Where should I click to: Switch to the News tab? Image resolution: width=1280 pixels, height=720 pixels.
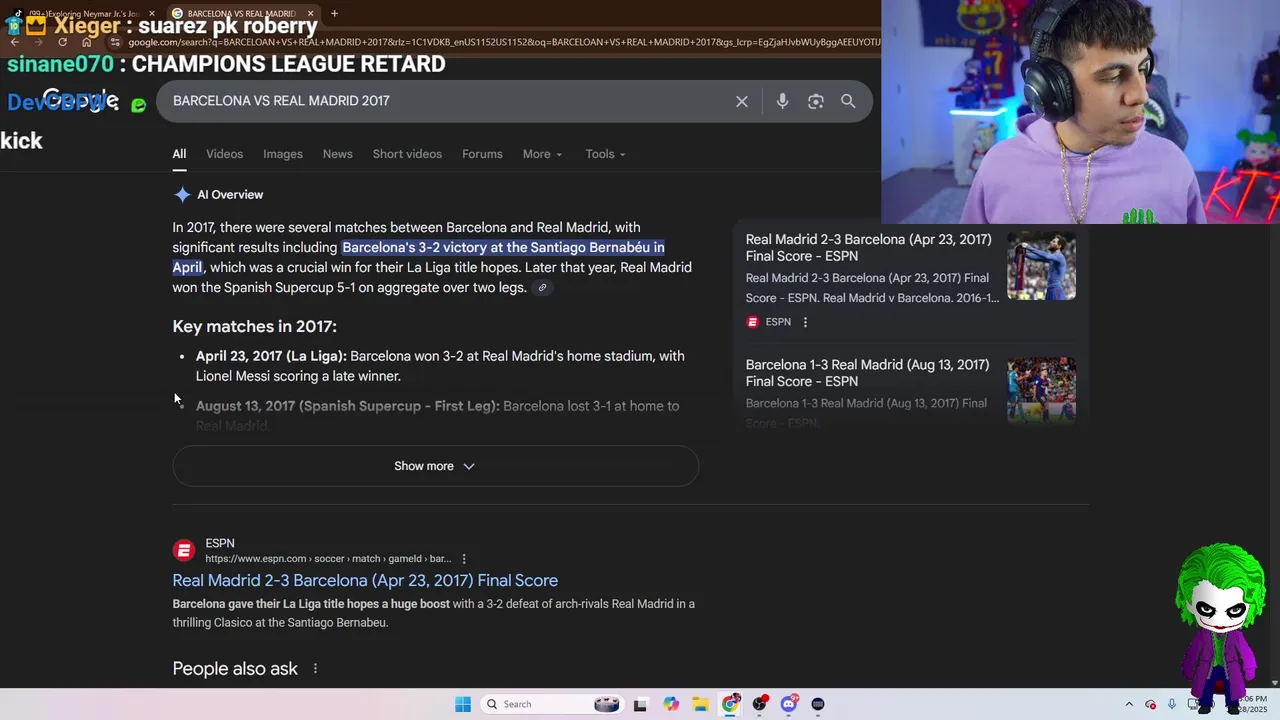(337, 154)
